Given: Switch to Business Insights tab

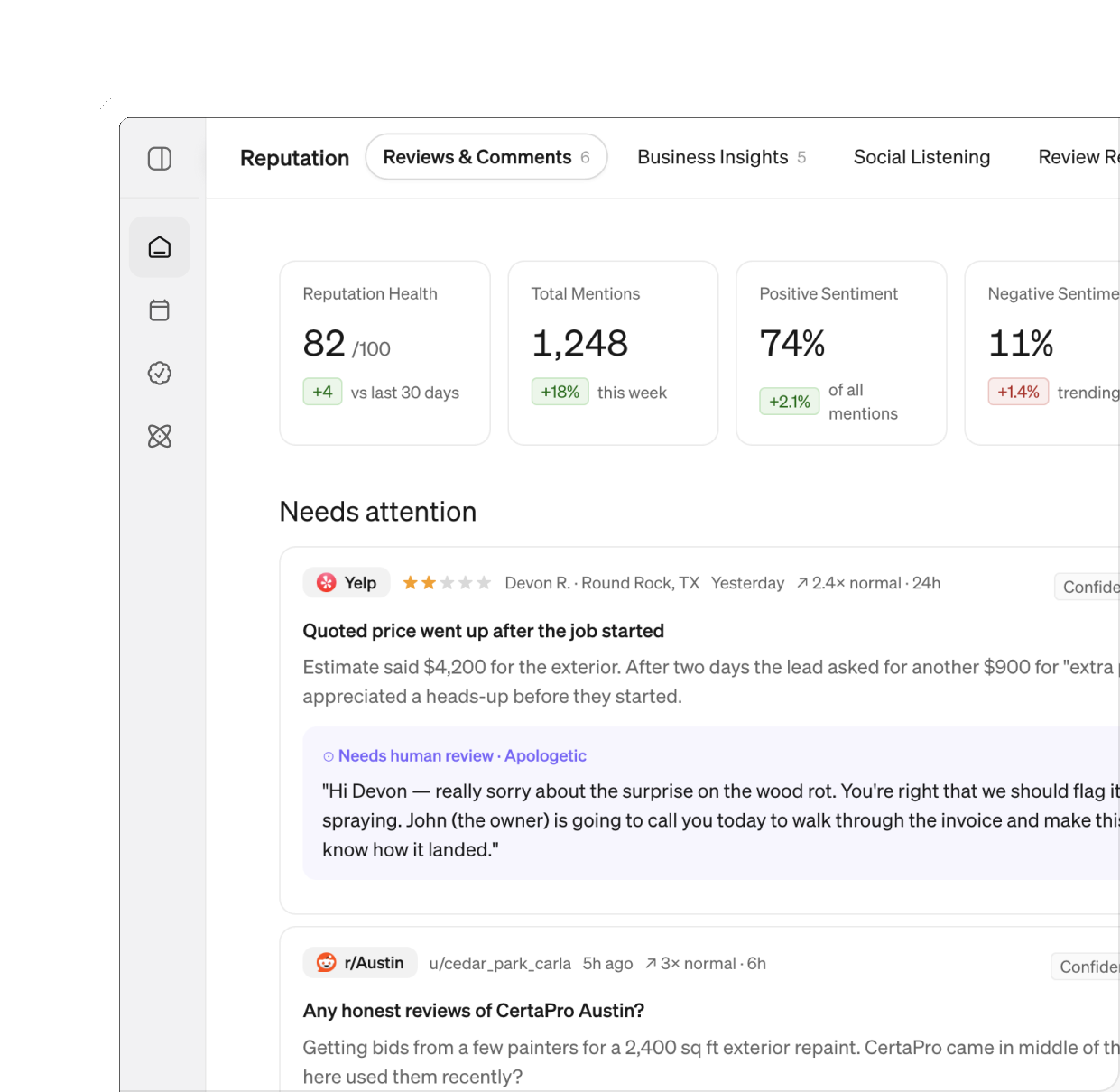Looking at the screenshot, I should (x=721, y=157).
